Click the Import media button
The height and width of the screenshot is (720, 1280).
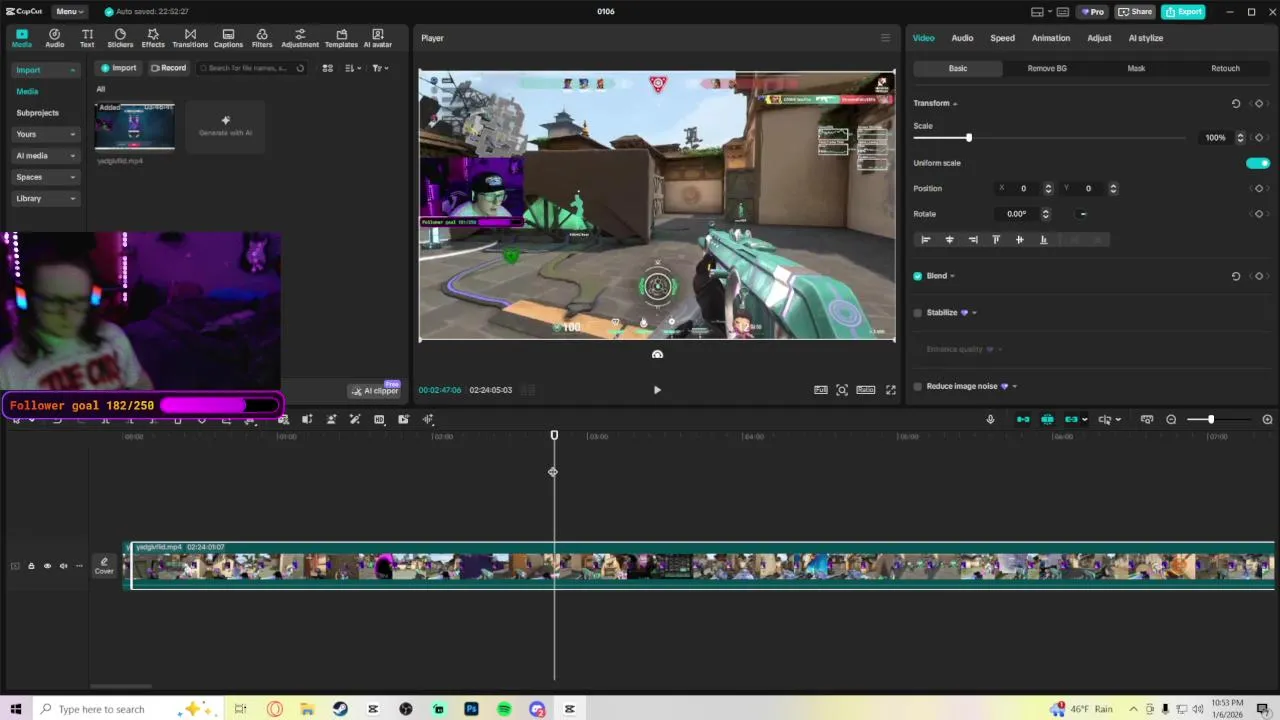click(118, 68)
